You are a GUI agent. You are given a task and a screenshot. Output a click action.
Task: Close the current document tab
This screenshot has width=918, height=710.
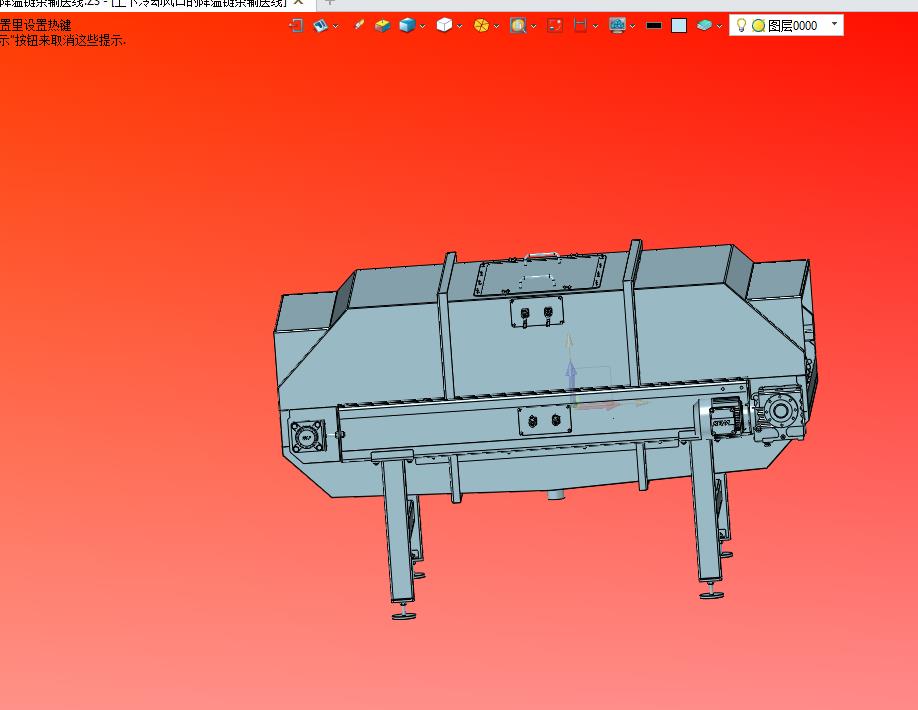[x=298, y=3]
